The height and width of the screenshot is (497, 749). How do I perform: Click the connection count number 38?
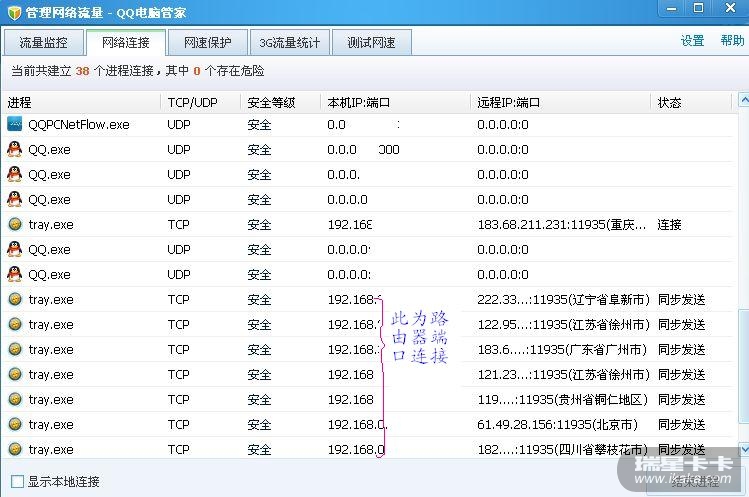[x=82, y=71]
